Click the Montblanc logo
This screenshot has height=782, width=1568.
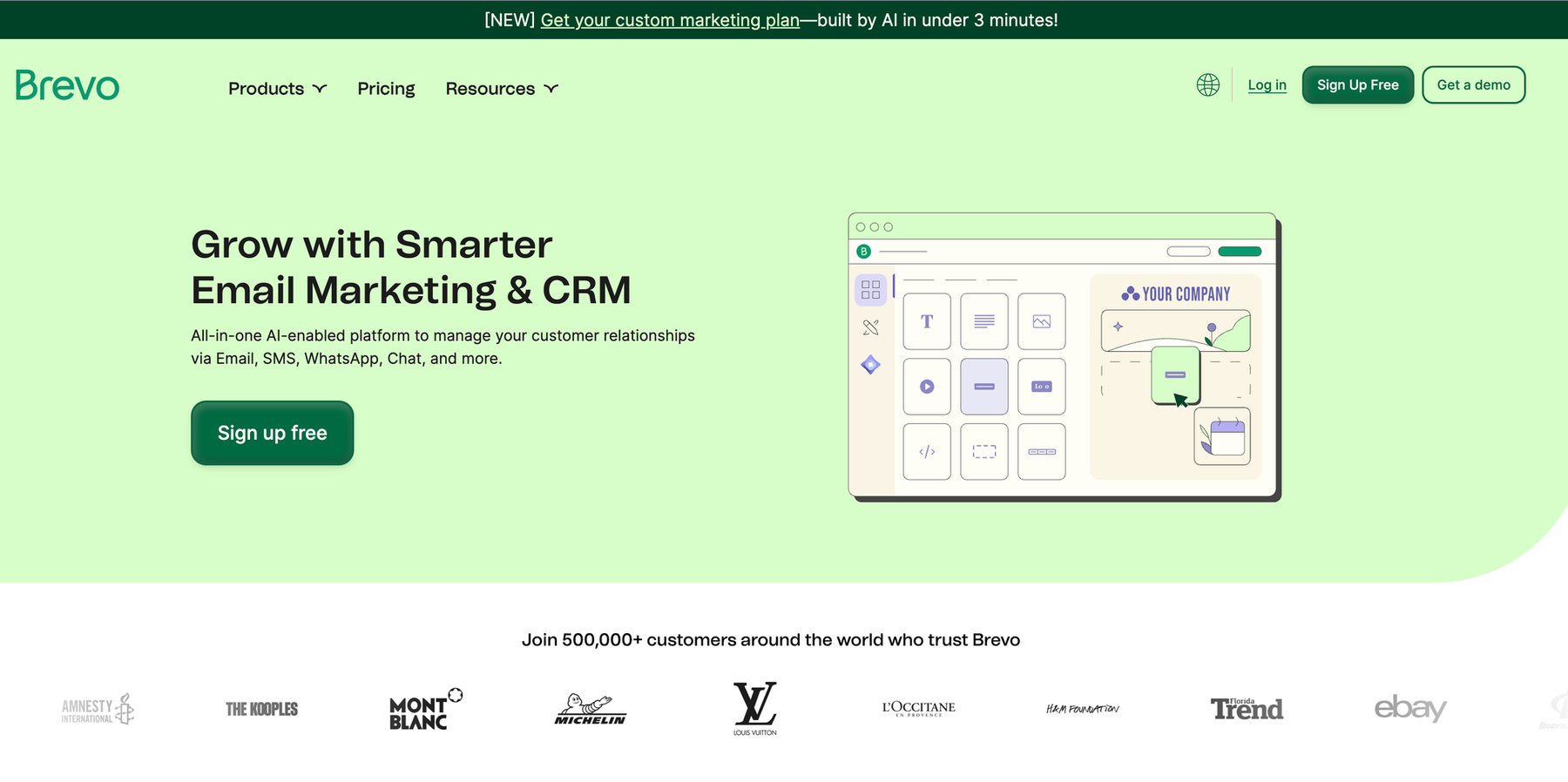(425, 709)
